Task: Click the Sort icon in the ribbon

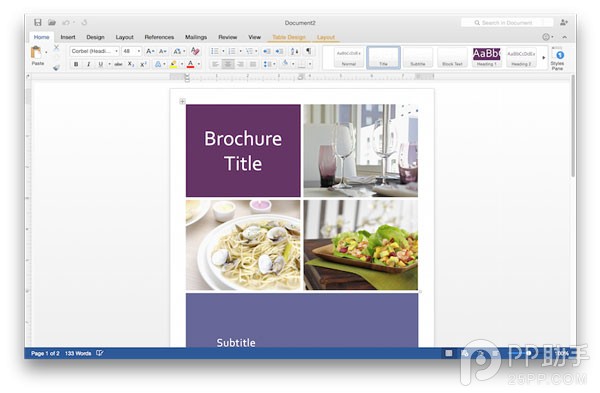Action: tap(294, 51)
